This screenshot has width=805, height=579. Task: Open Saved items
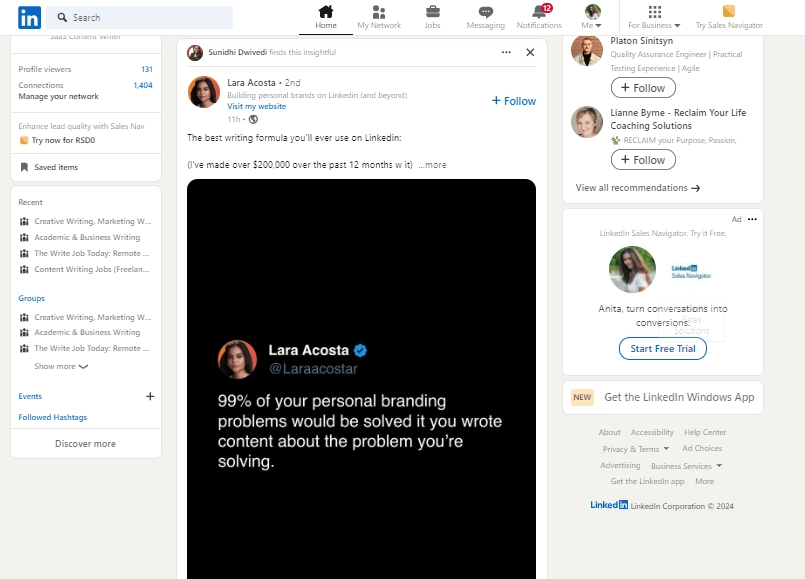56,167
